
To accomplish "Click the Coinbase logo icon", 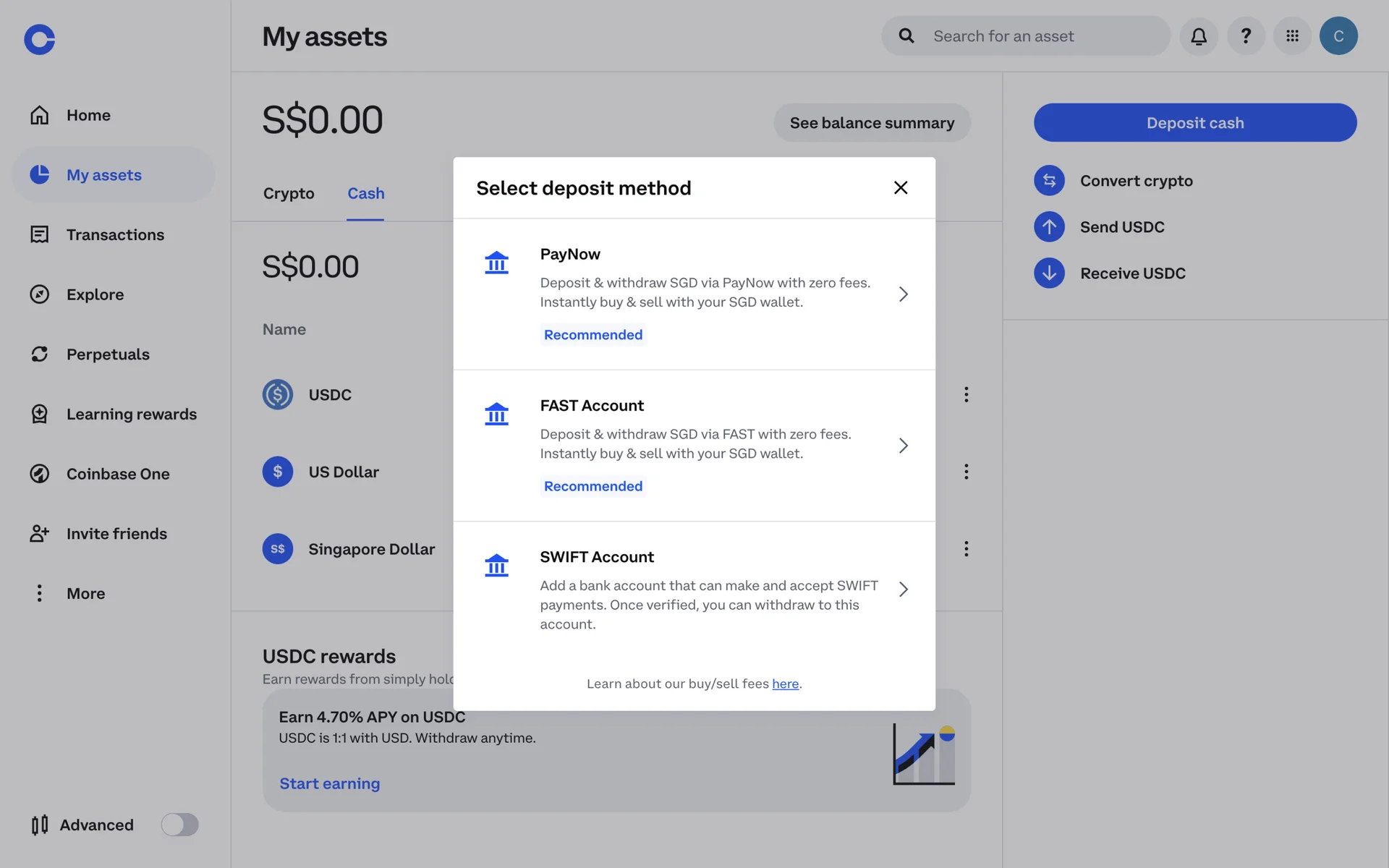I will pos(39,39).
